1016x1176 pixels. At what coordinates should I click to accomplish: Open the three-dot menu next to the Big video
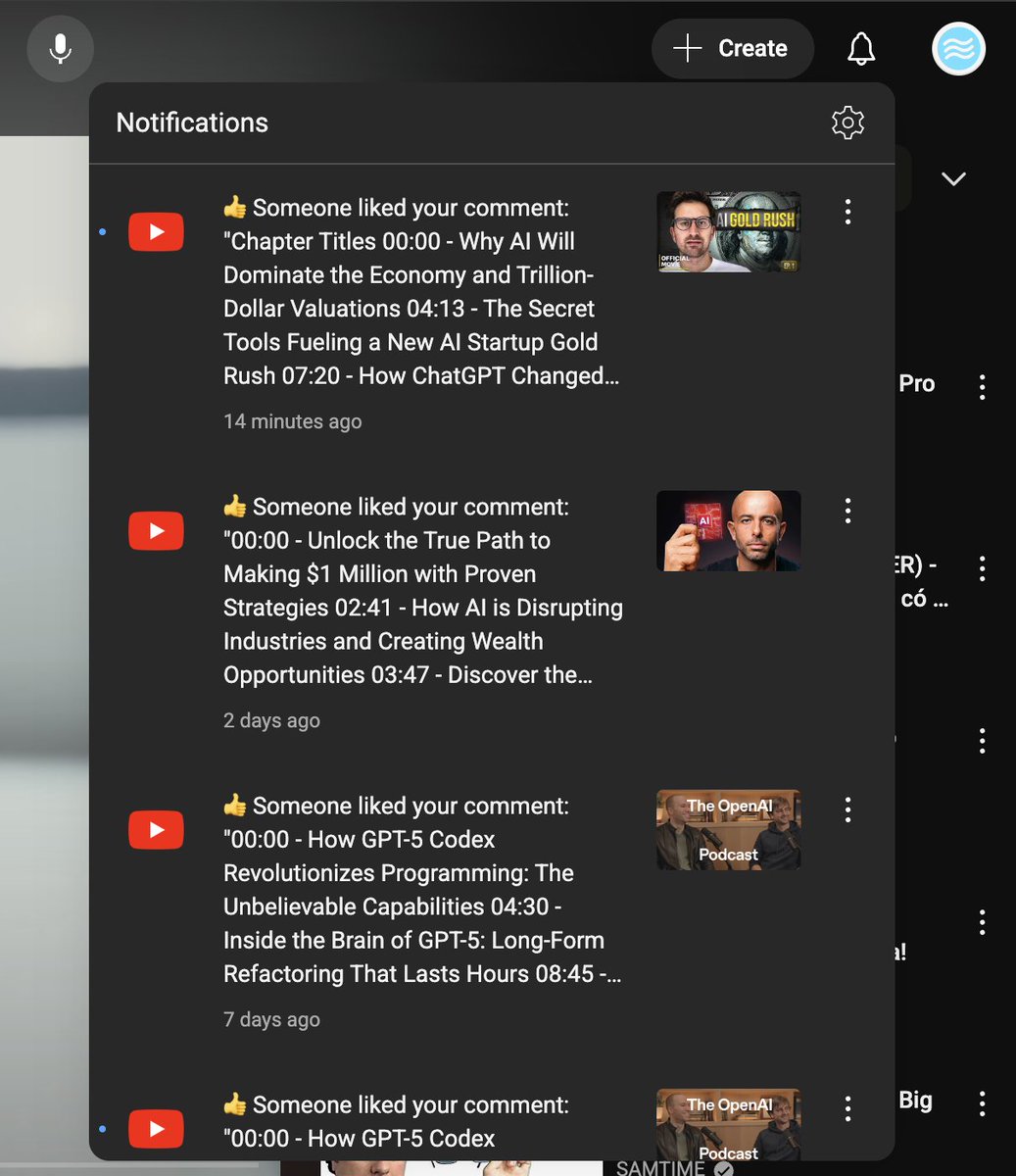pos(982,1103)
